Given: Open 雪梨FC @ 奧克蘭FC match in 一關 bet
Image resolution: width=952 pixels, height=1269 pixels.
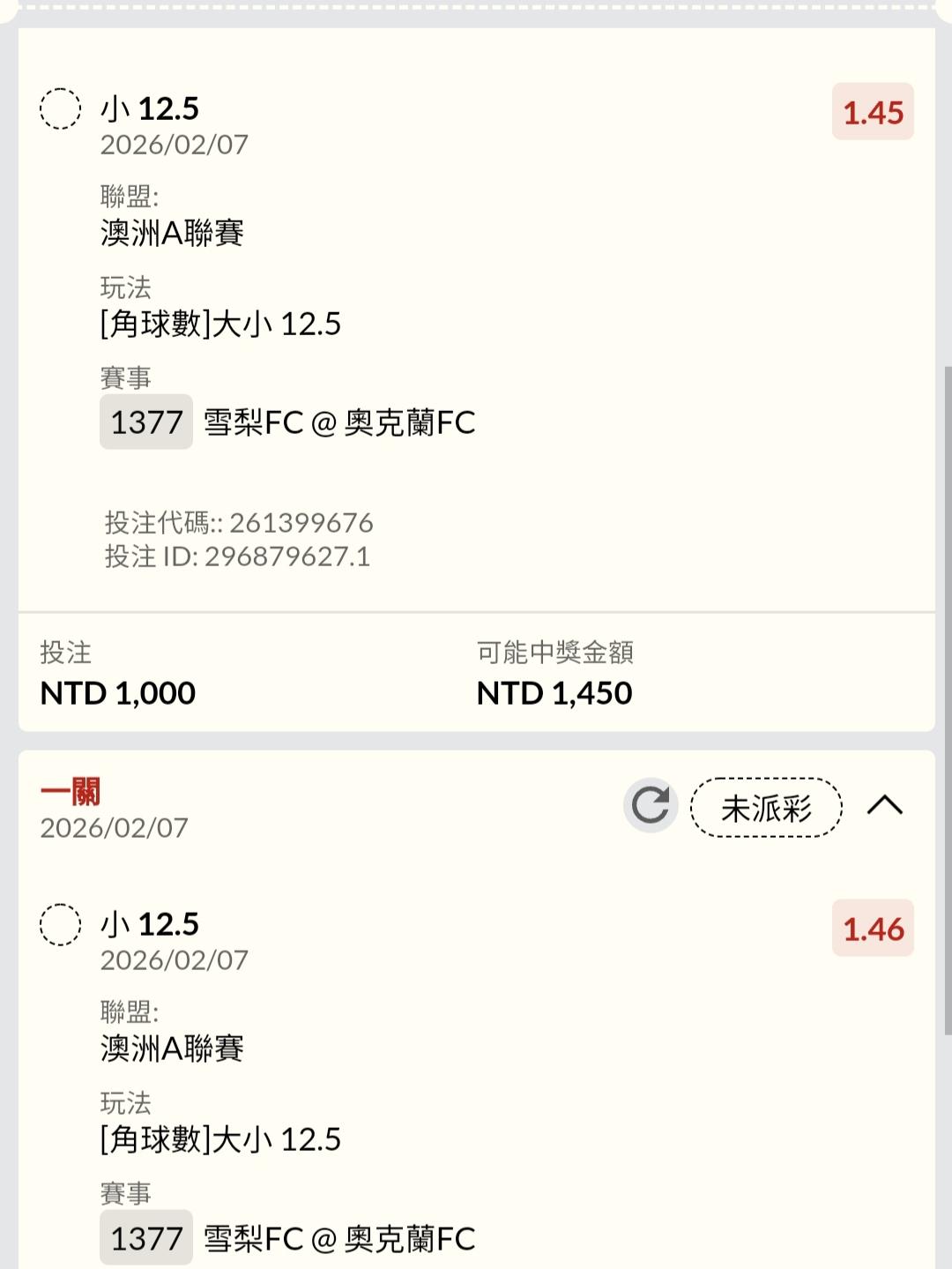Looking at the screenshot, I should 339,1238.
